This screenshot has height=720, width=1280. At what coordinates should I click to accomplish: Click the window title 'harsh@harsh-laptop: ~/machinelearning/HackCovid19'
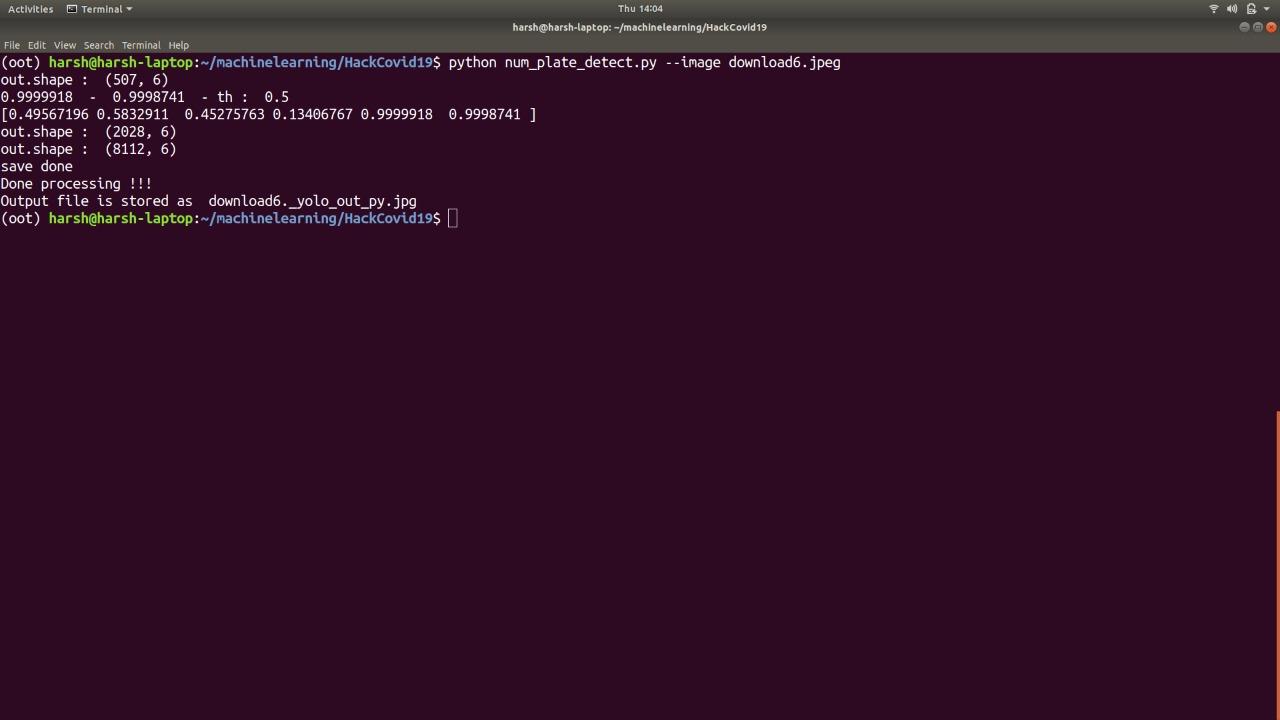click(640, 27)
